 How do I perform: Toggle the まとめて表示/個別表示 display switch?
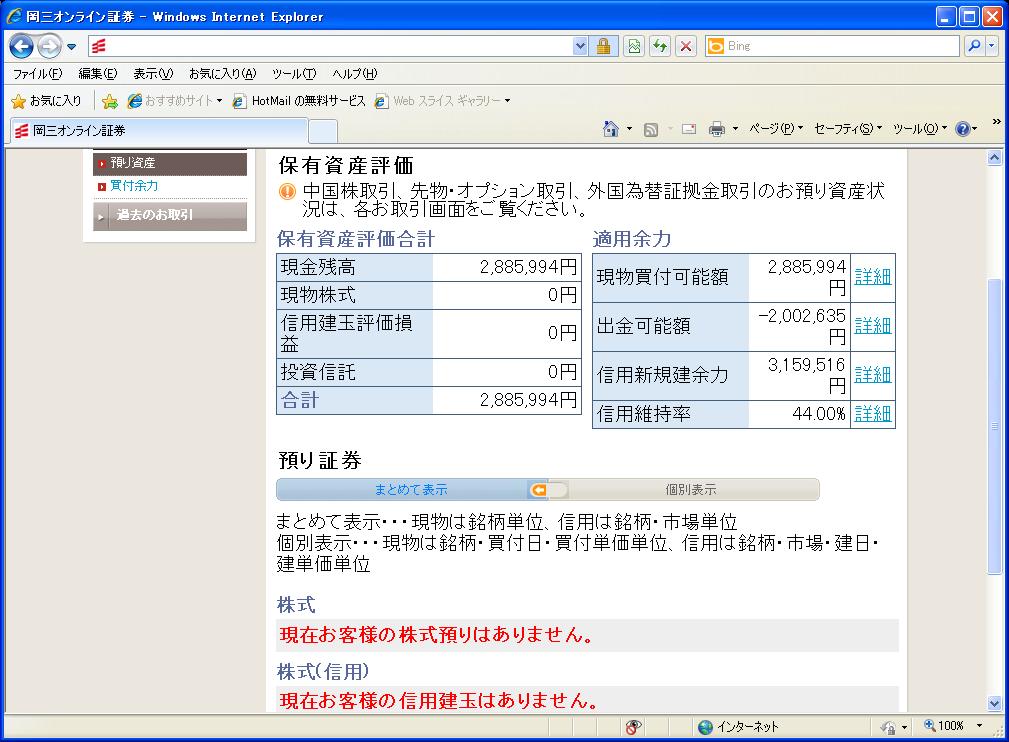pyautogui.click(x=548, y=490)
